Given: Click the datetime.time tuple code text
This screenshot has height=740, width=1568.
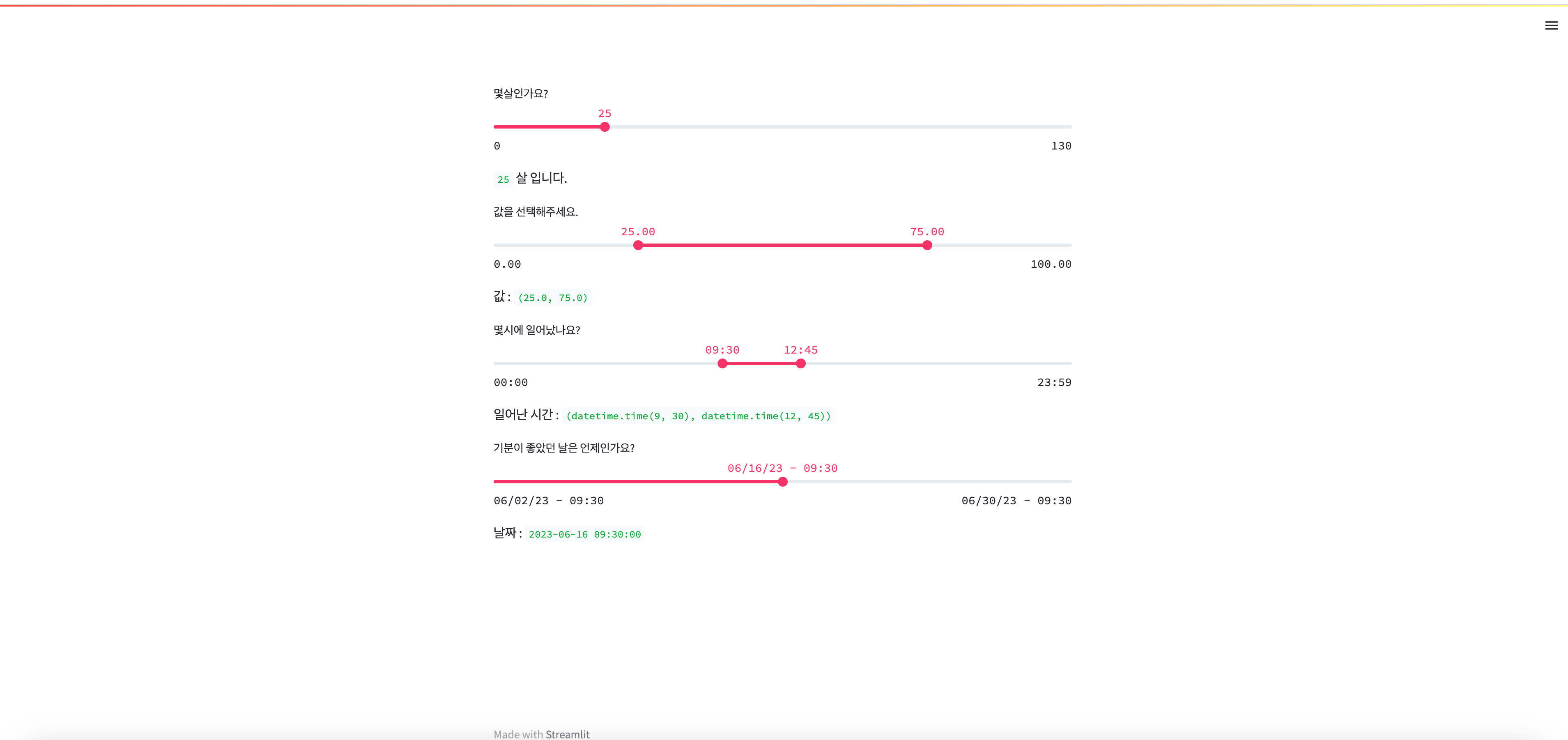Looking at the screenshot, I should coord(698,416).
